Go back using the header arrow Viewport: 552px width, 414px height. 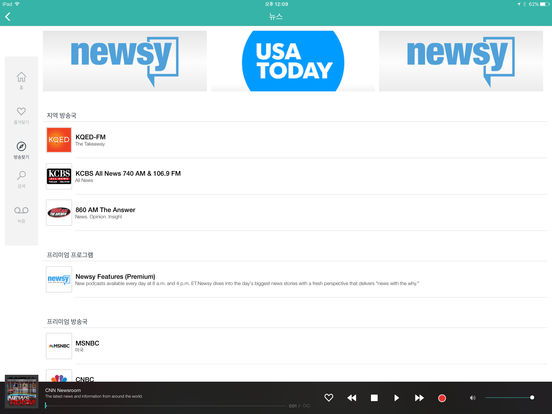[x=8, y=17]
